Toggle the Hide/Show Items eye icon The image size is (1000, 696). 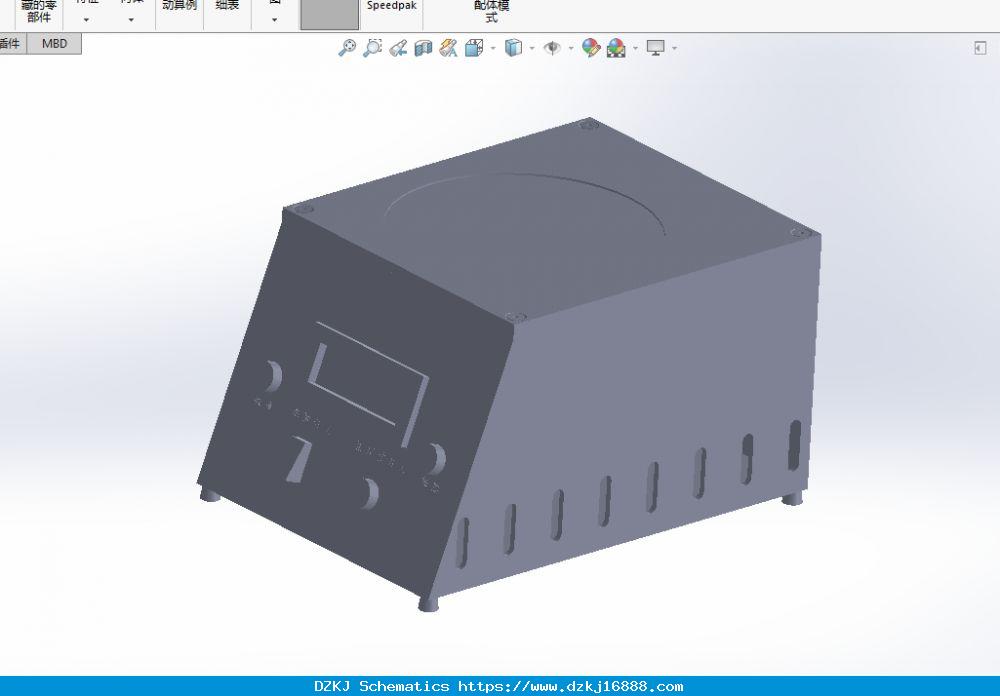(x=552, y=48)
